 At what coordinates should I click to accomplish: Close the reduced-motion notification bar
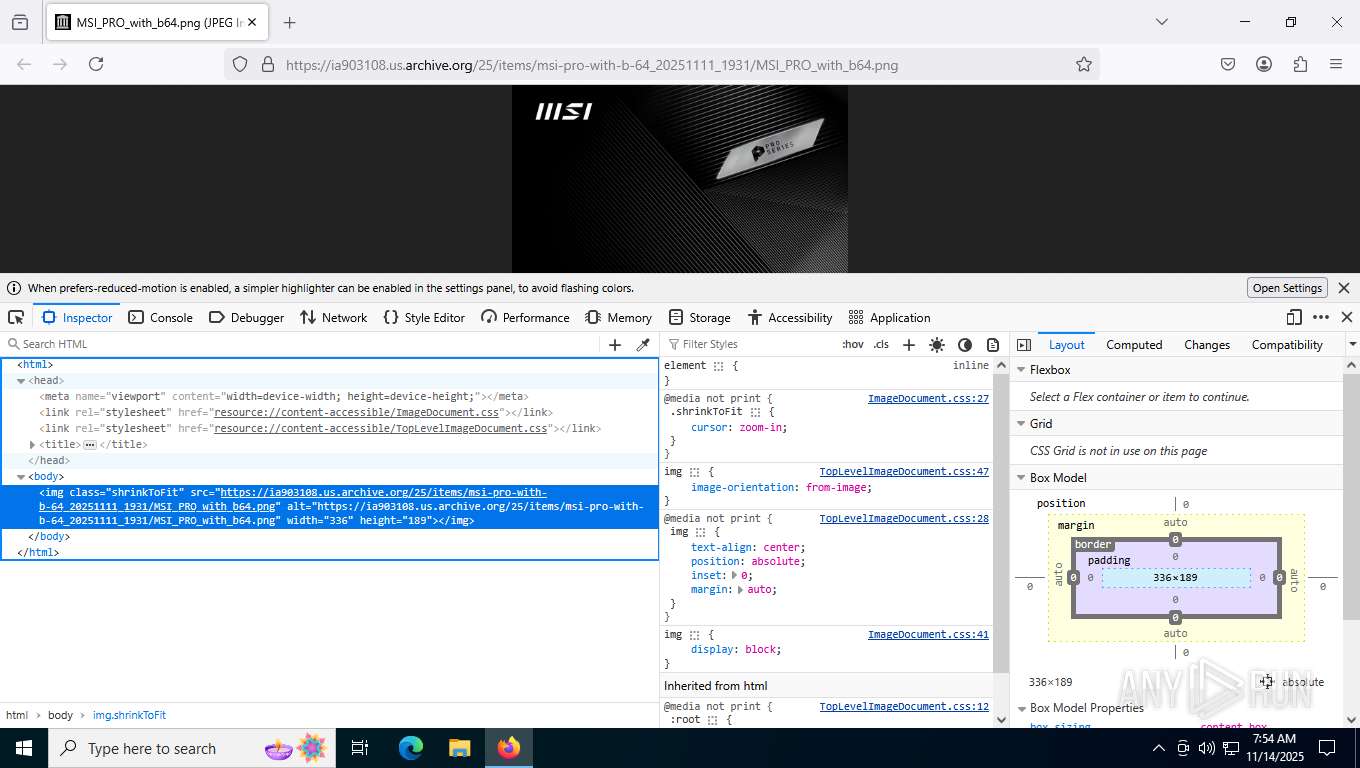pyautogui.click(x=1344, y=288)
